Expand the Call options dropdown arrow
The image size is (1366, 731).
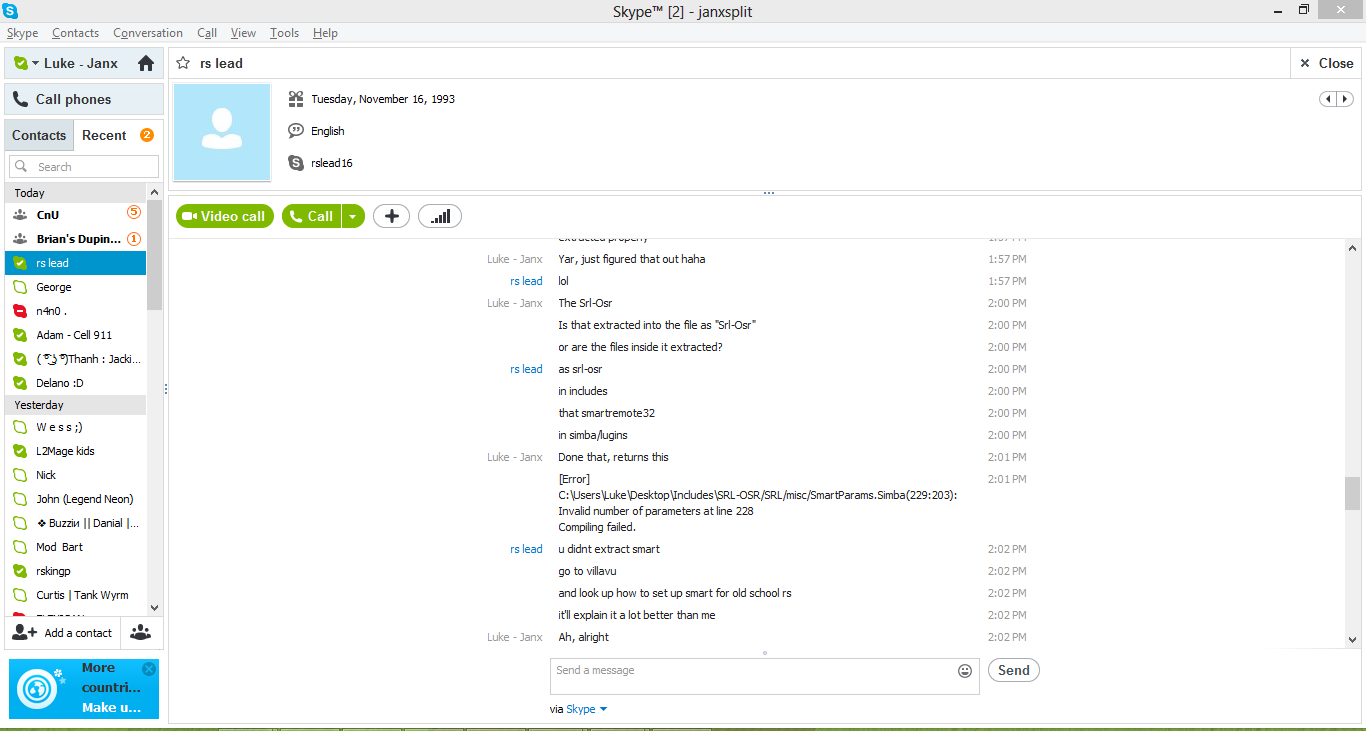354,216
